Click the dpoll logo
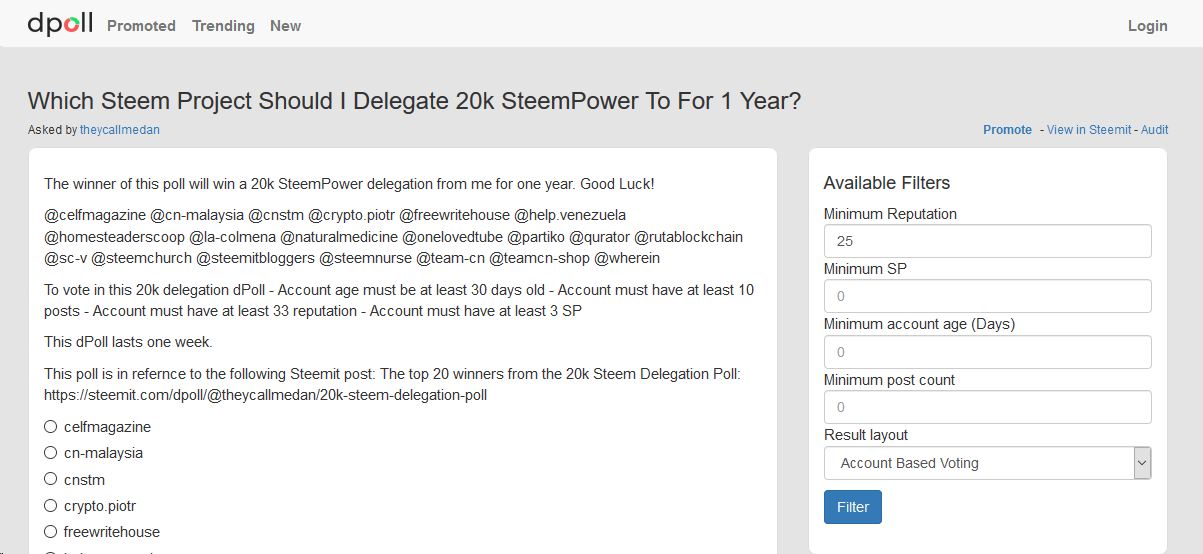 (x=59, y=24)
